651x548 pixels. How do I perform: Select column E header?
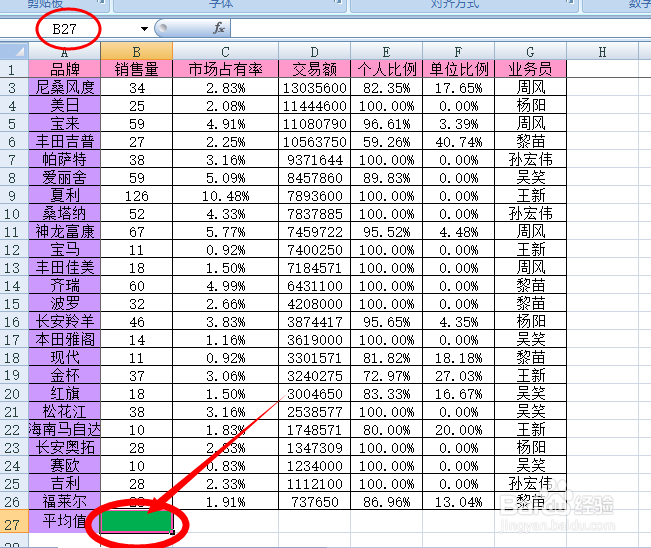pyautogui.click(x=386, y=51)
